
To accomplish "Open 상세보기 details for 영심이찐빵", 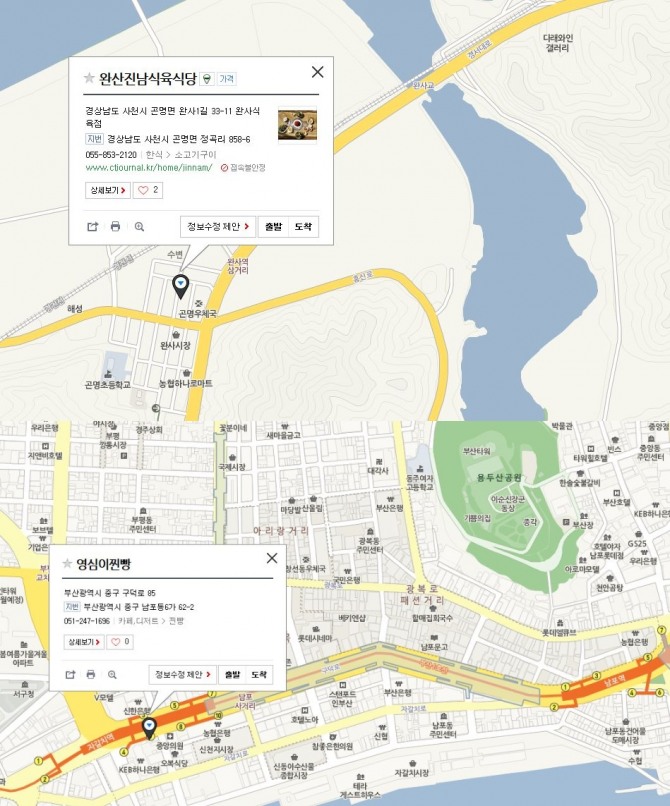I will point(84,642).
